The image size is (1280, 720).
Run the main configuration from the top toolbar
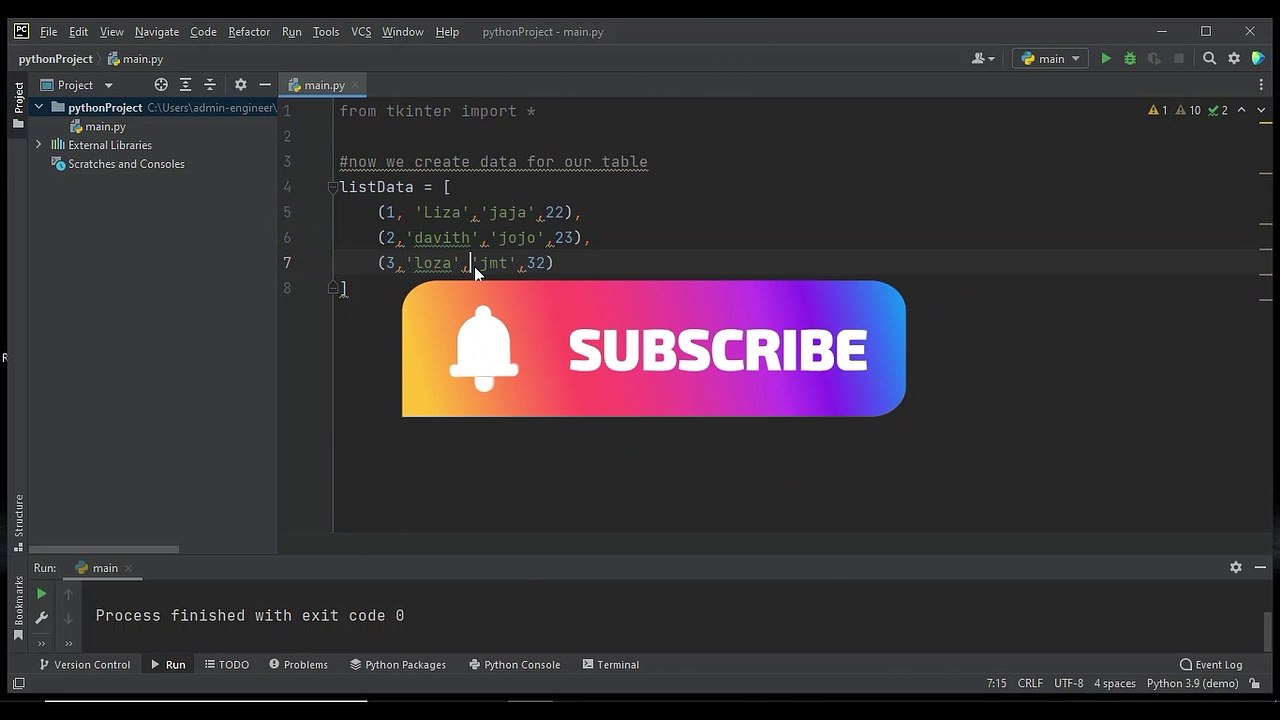[x=1106, y=59]
